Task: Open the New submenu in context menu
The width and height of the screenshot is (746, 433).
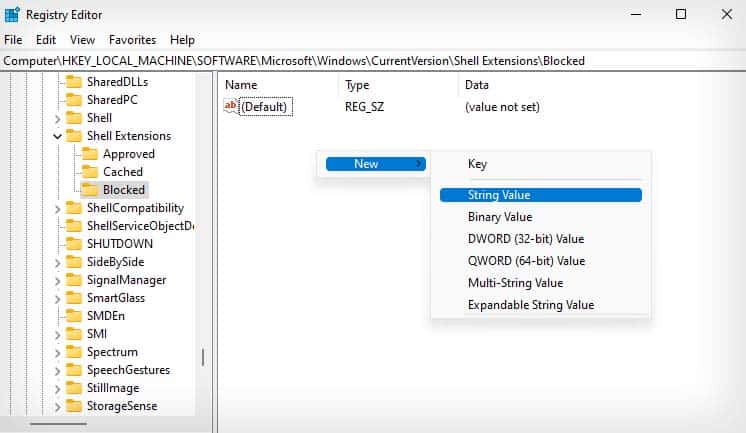Action: click(375, 164)
